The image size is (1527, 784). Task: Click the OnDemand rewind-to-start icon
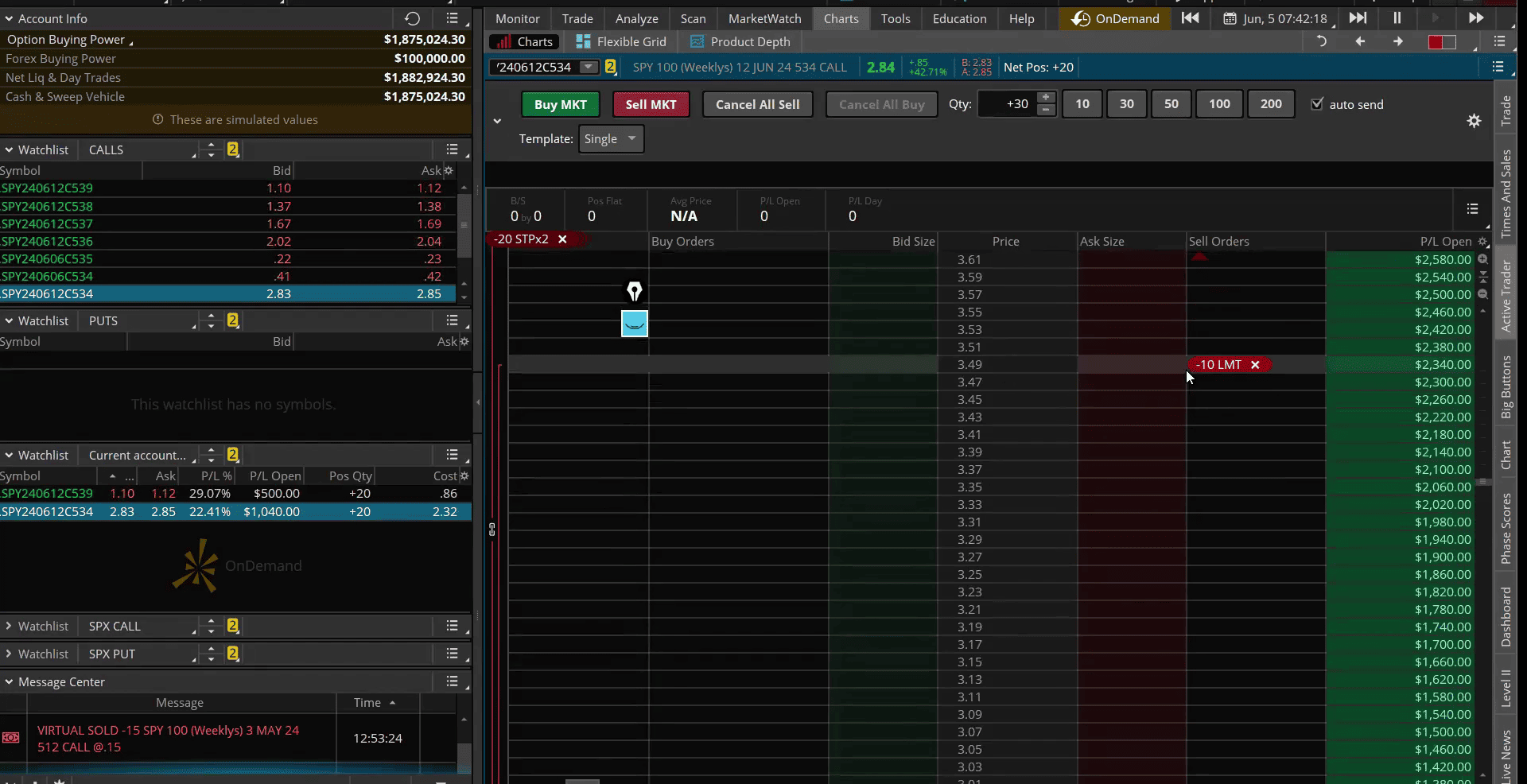tap(1190, 18)
